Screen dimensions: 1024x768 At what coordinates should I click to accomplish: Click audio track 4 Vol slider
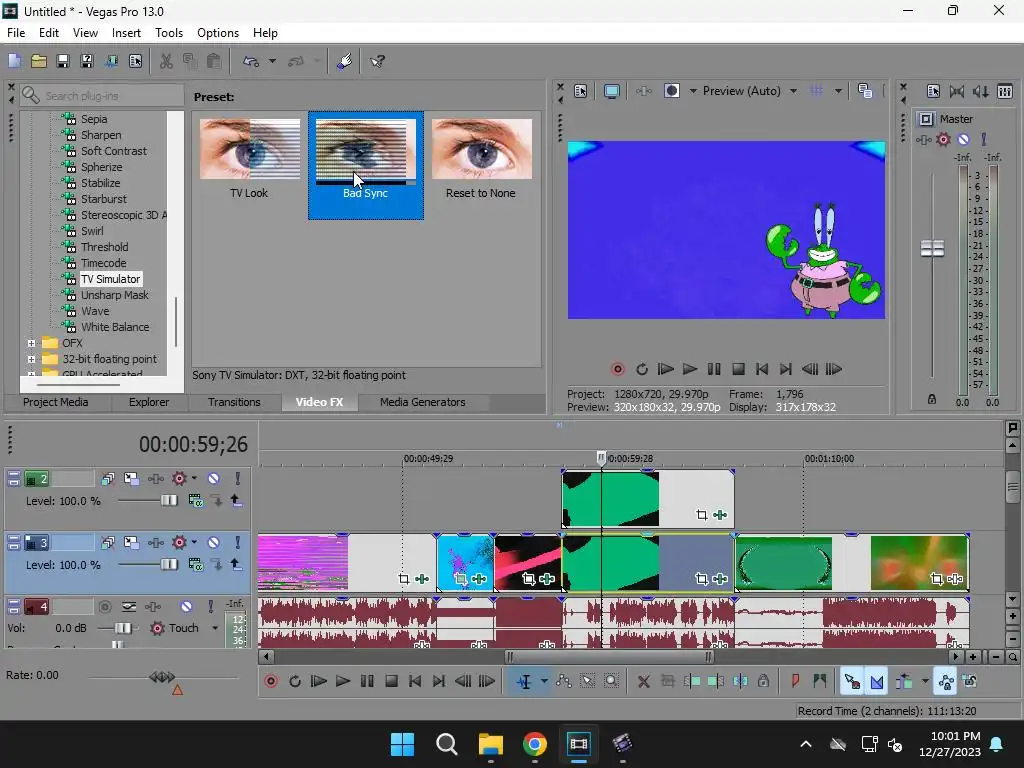coord(123,628)
